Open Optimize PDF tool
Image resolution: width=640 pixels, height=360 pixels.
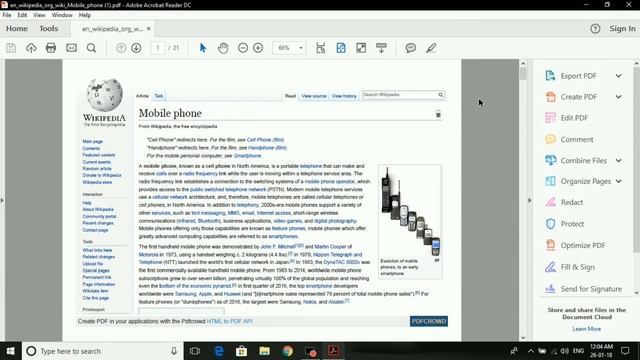click(x=582, y=245)
